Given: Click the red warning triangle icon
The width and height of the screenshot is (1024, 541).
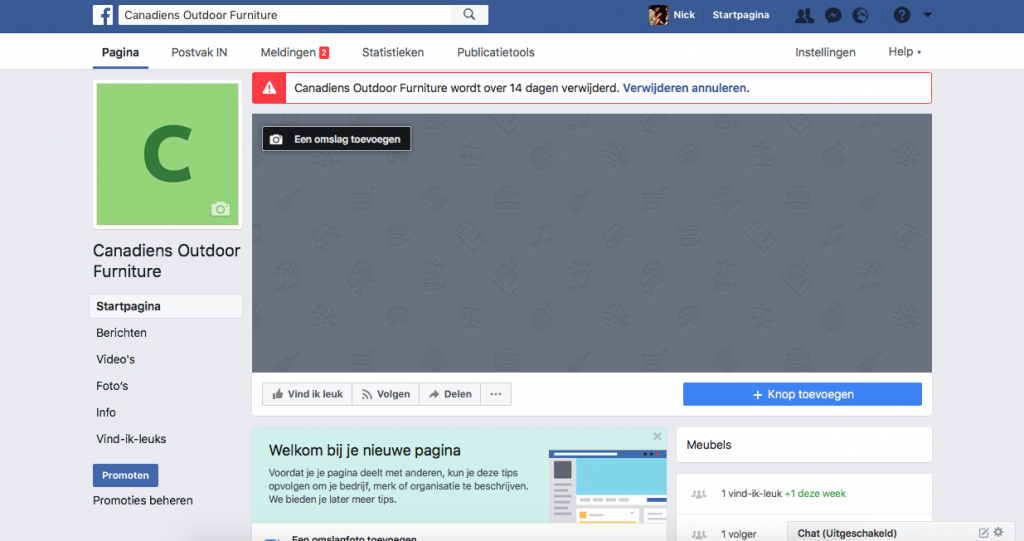Looking at the screenshot, I should click(269, 88).
